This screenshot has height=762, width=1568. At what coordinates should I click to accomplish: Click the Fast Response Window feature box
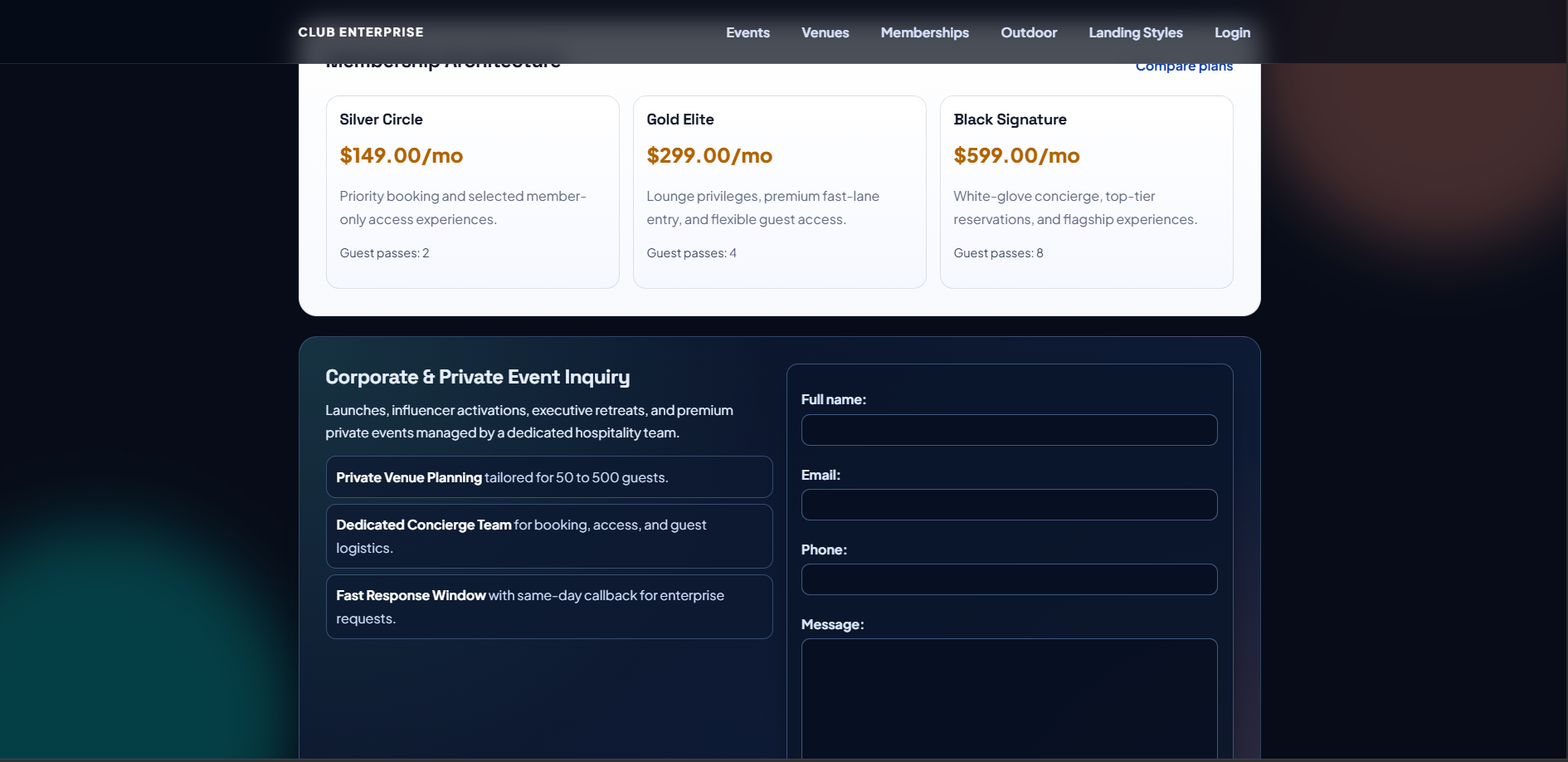(x=549, y=607)
